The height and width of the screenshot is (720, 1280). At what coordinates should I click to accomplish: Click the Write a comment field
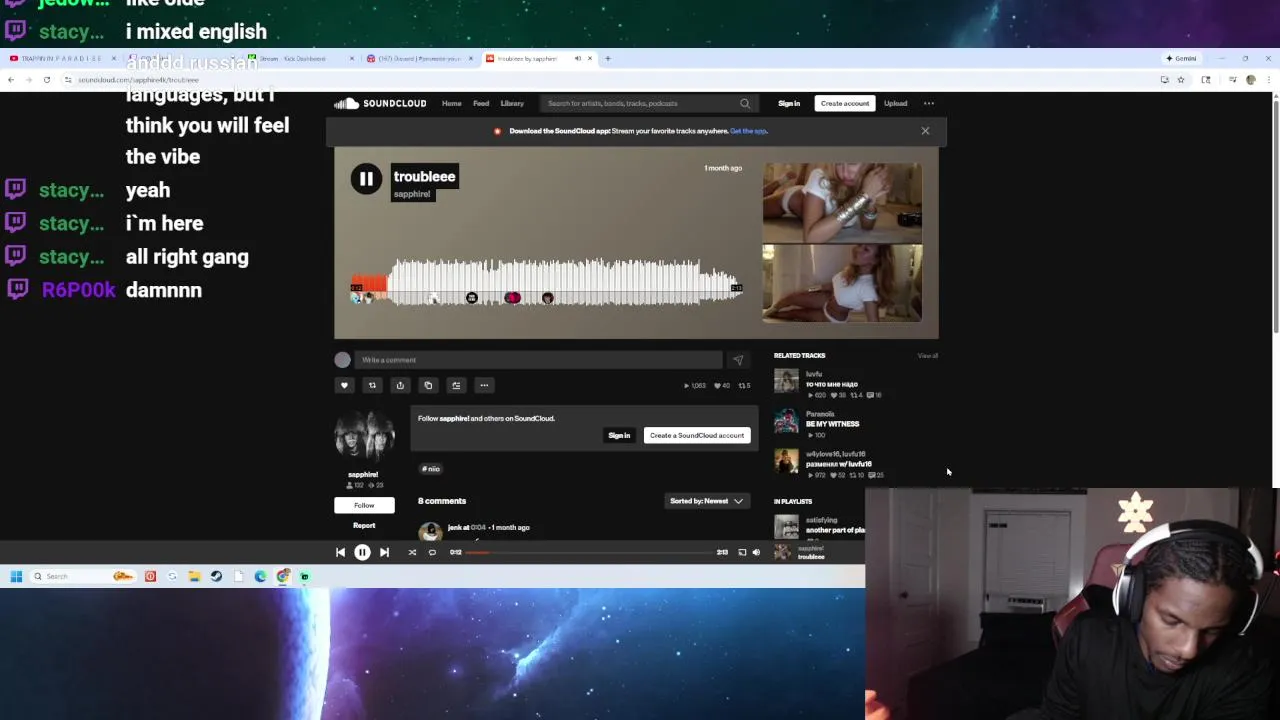pyautogui.click(x=538, y=360)
